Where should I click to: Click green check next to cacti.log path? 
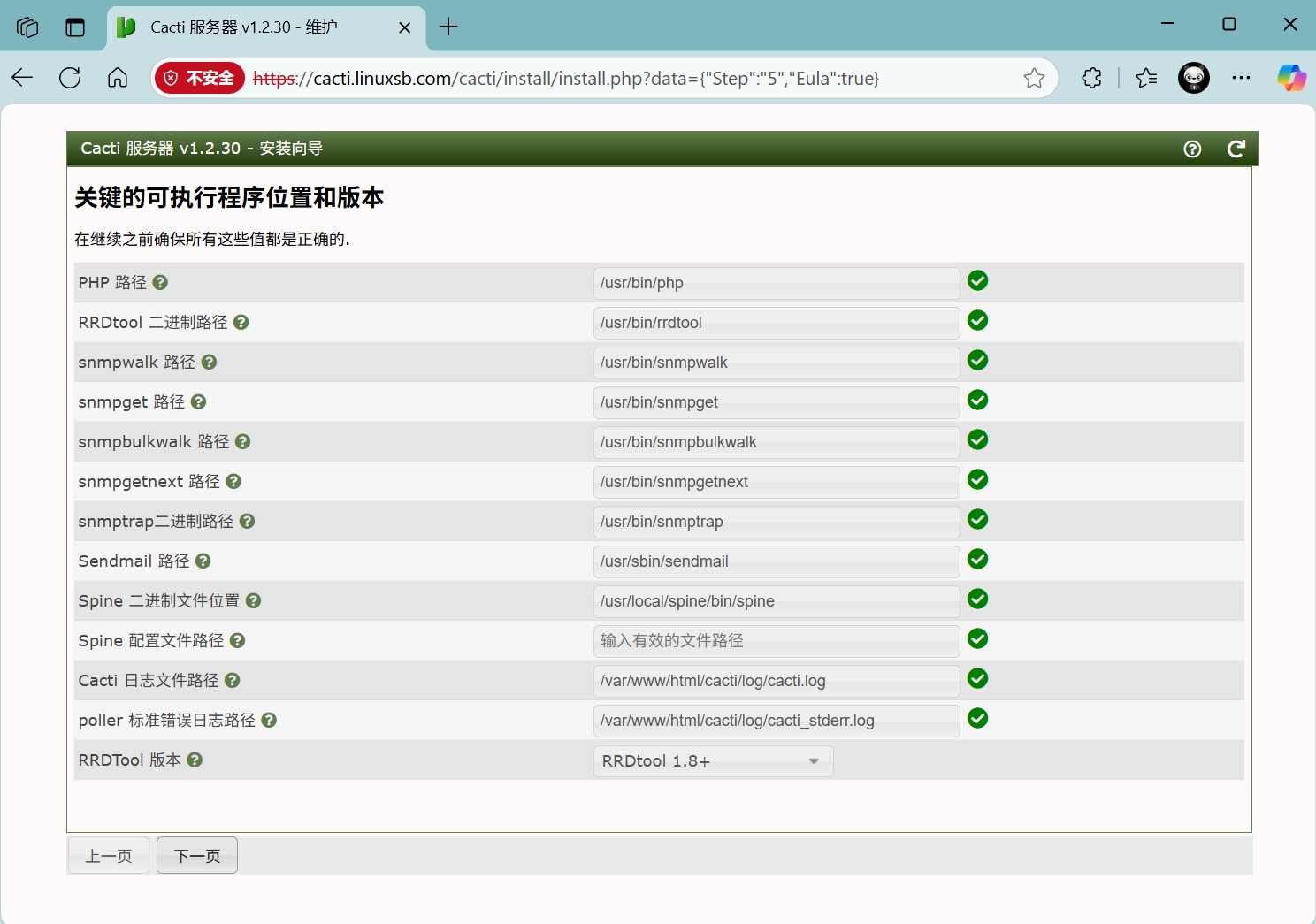click(x=977, y=678)
